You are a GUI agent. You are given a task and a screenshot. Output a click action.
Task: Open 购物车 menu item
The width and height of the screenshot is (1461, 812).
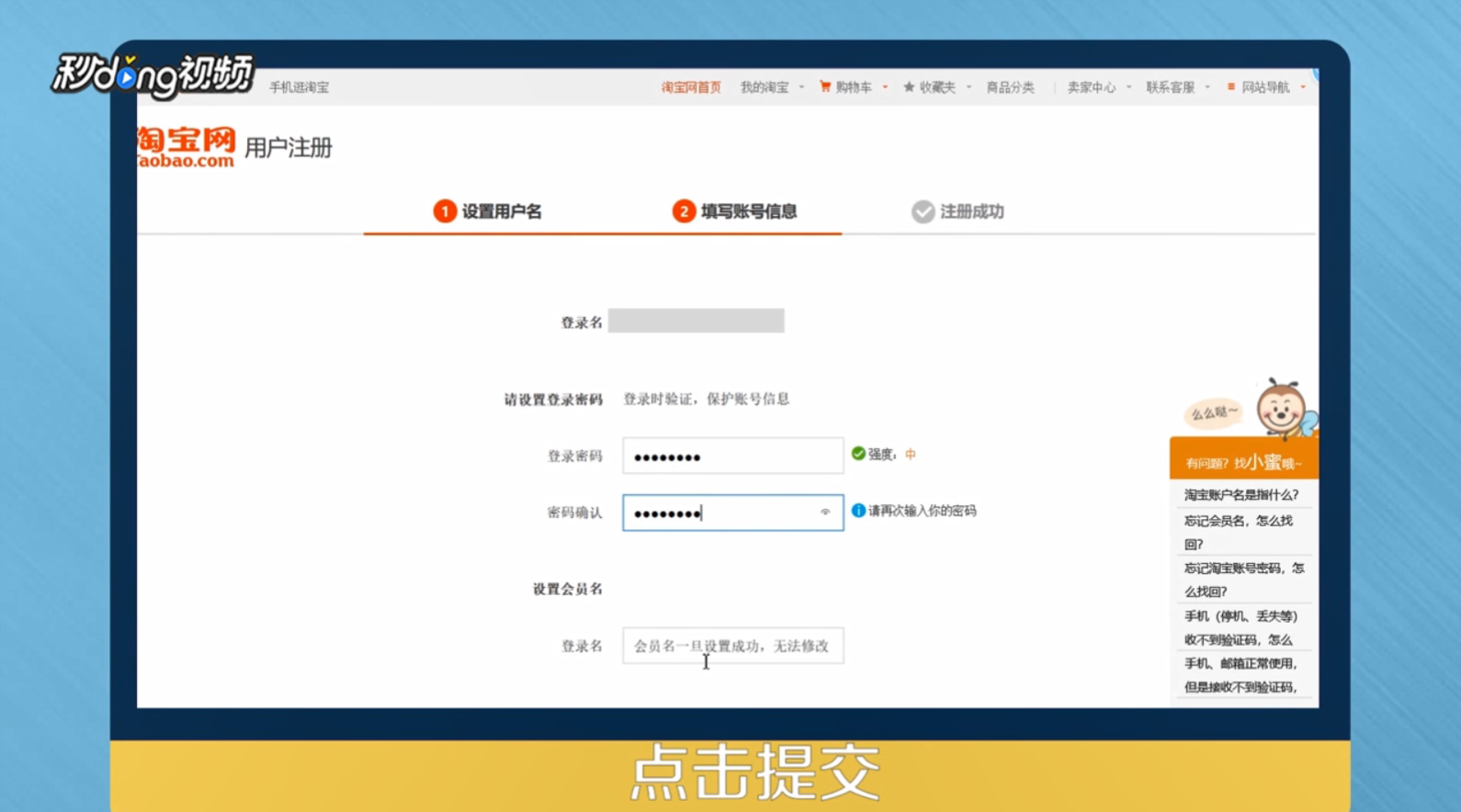coord(854,87)
